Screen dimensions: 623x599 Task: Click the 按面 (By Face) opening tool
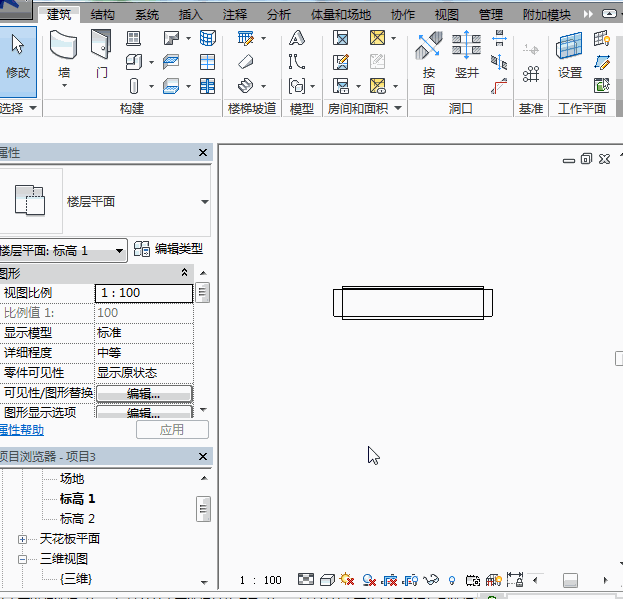[429, 58]
